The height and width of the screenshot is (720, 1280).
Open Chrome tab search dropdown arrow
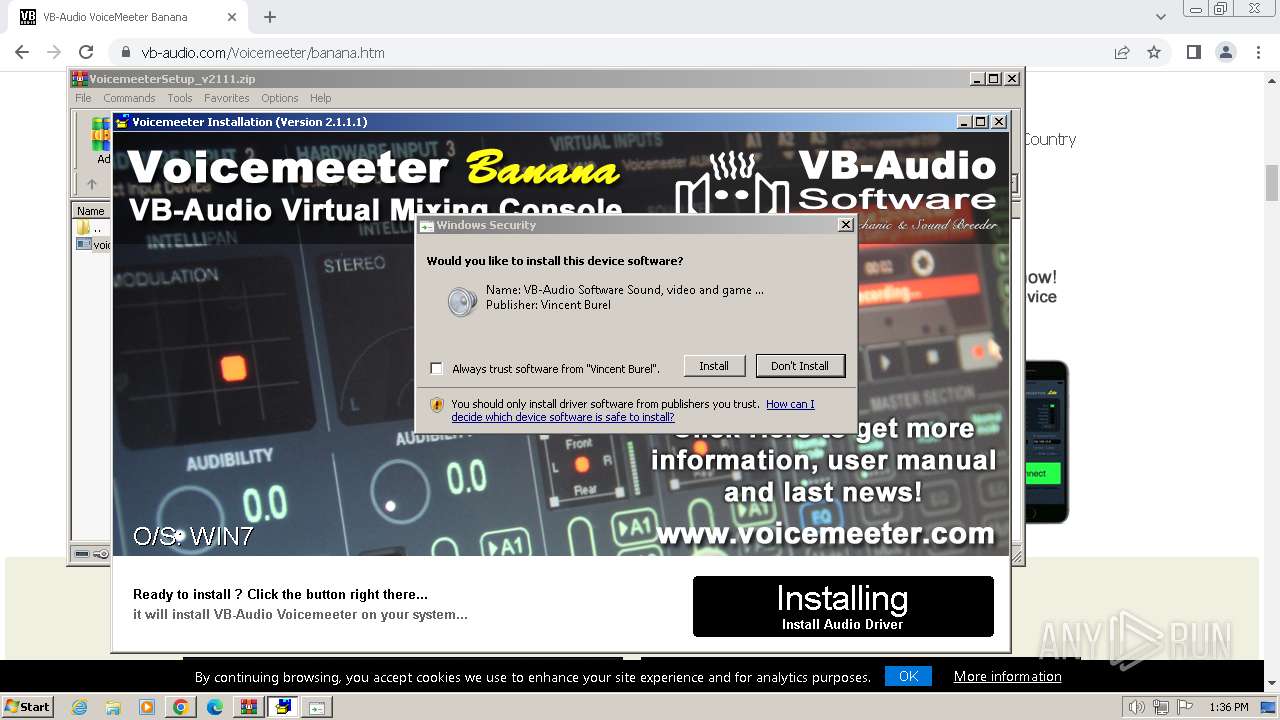pos(1160,17)
